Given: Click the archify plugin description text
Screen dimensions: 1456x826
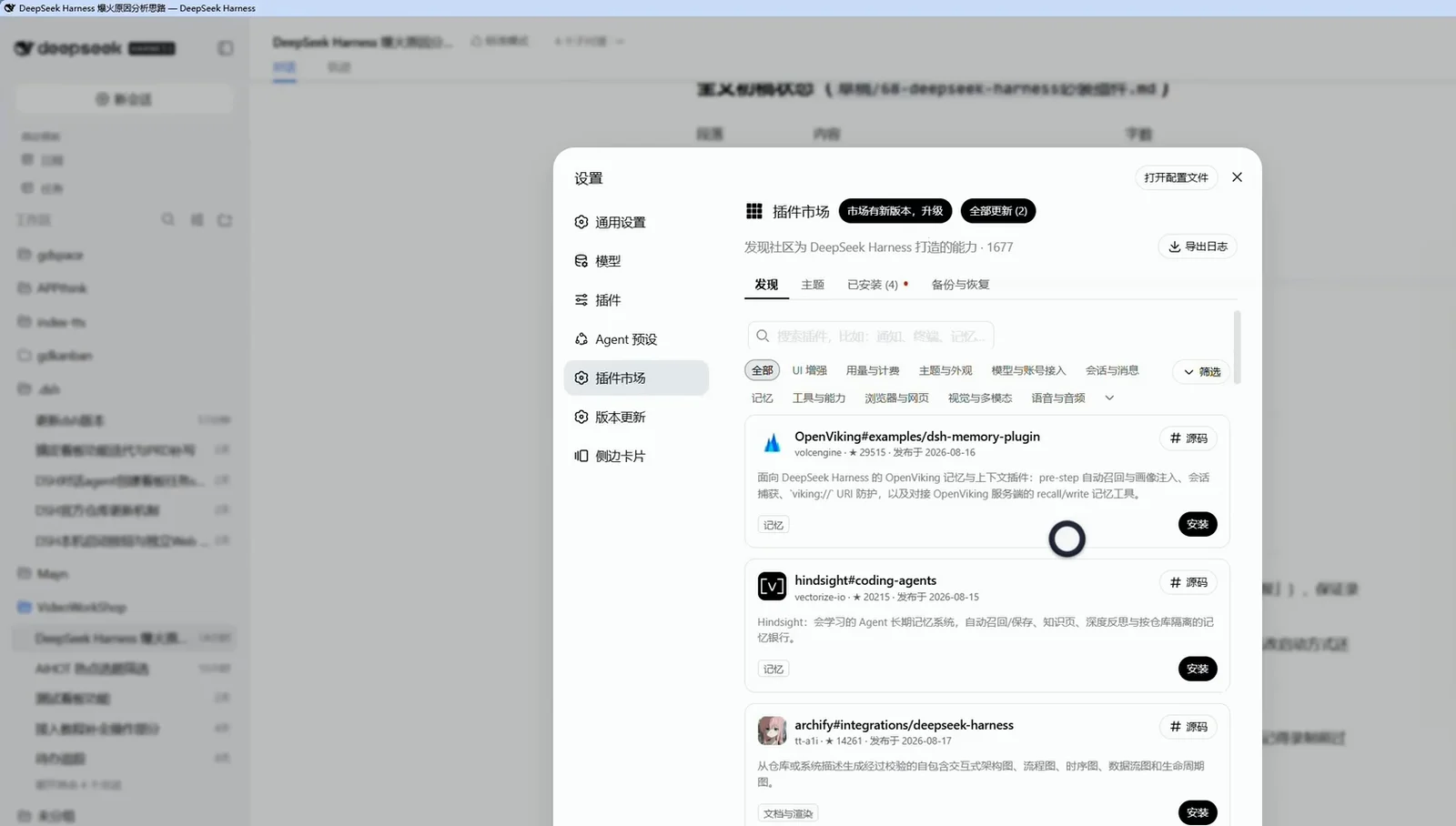Looking at the screenshot, I should tap(981, 774).
